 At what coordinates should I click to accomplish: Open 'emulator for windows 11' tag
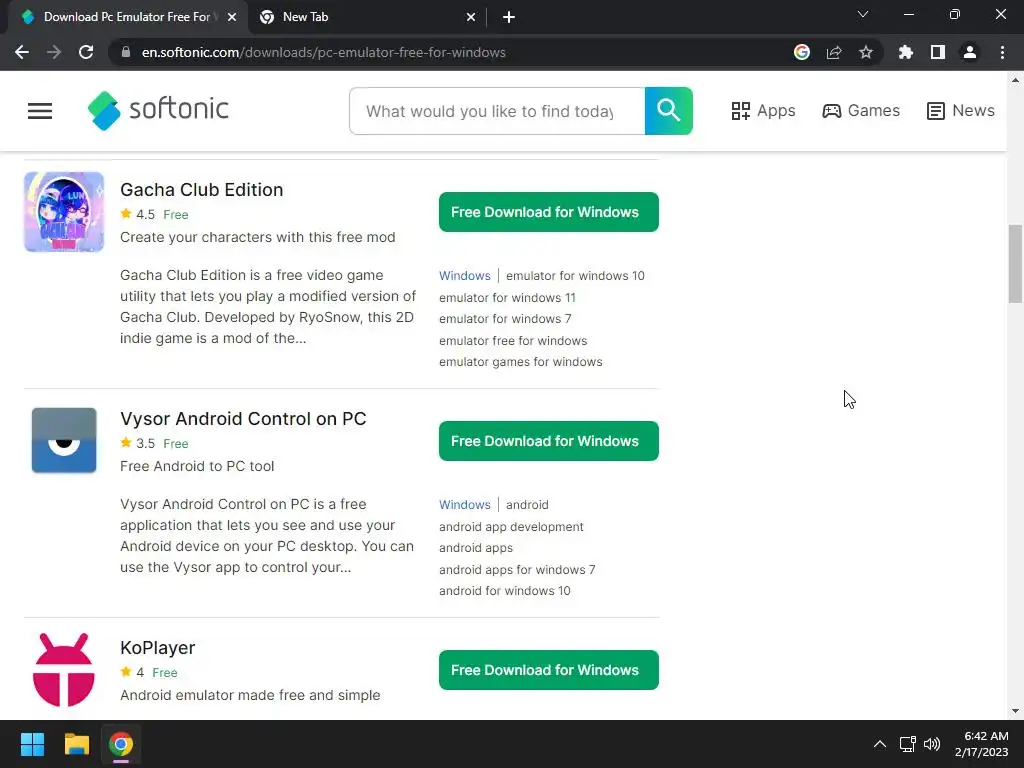click(507, 298)
